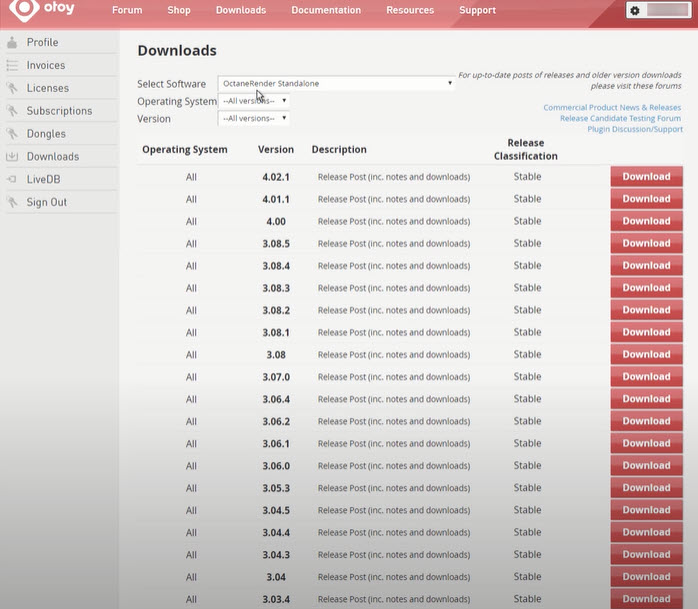The width and height of the screenshot is (698, 609).
Task: Go to Dongles in the sidebar
Action: pos(46,134)
